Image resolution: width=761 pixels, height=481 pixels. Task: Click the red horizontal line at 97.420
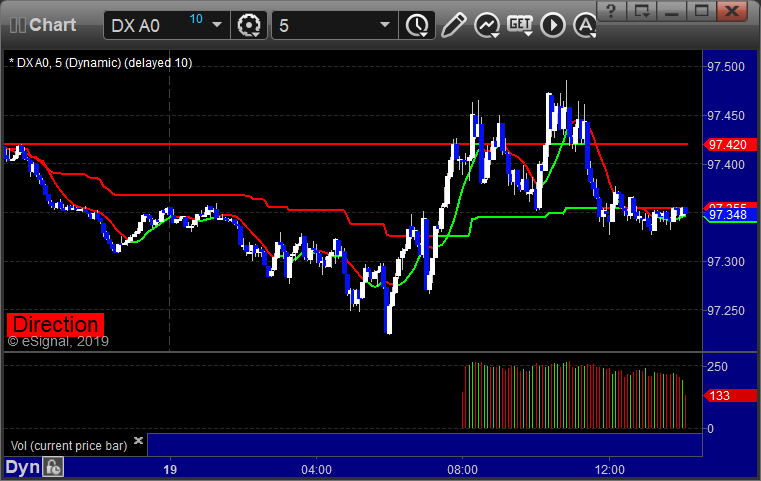click(346, 144)
